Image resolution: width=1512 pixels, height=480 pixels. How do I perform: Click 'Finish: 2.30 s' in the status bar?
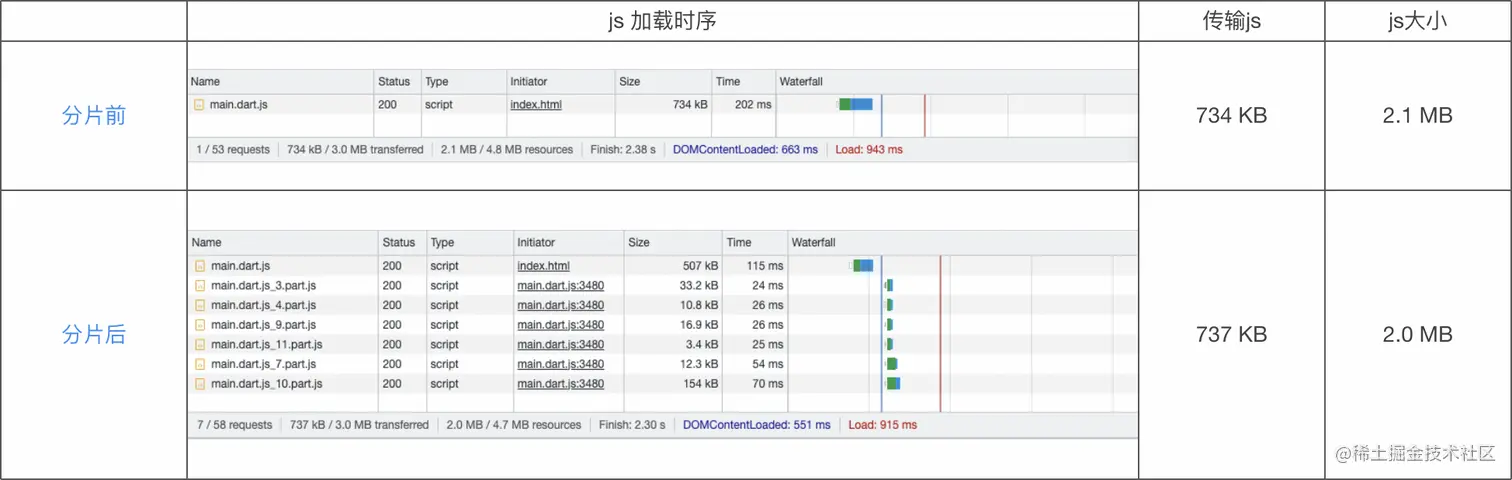(632, 425)
